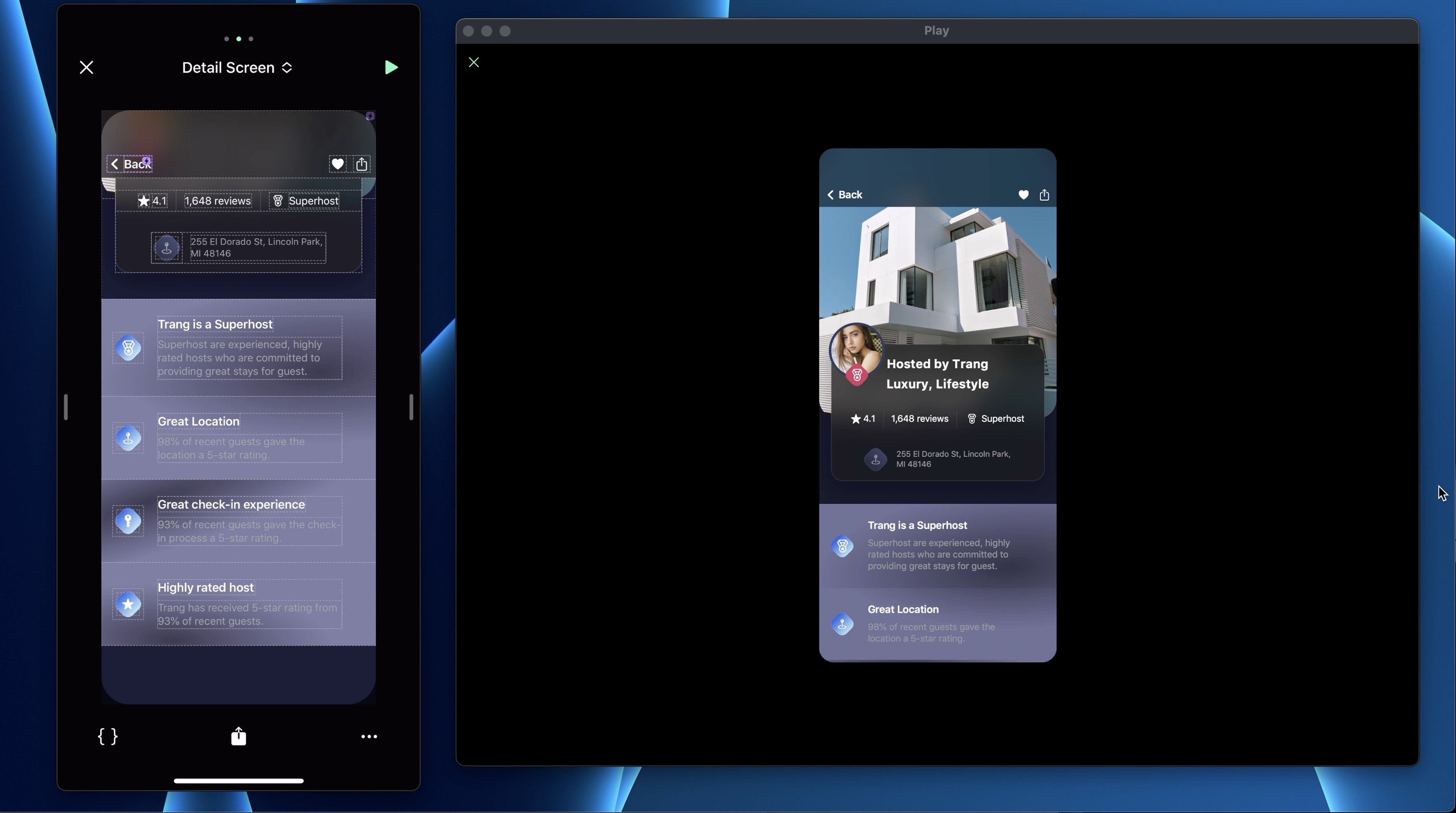Click the middle page indicator dot
Screen dimensions: 1456x813
[x=238, y=39]
